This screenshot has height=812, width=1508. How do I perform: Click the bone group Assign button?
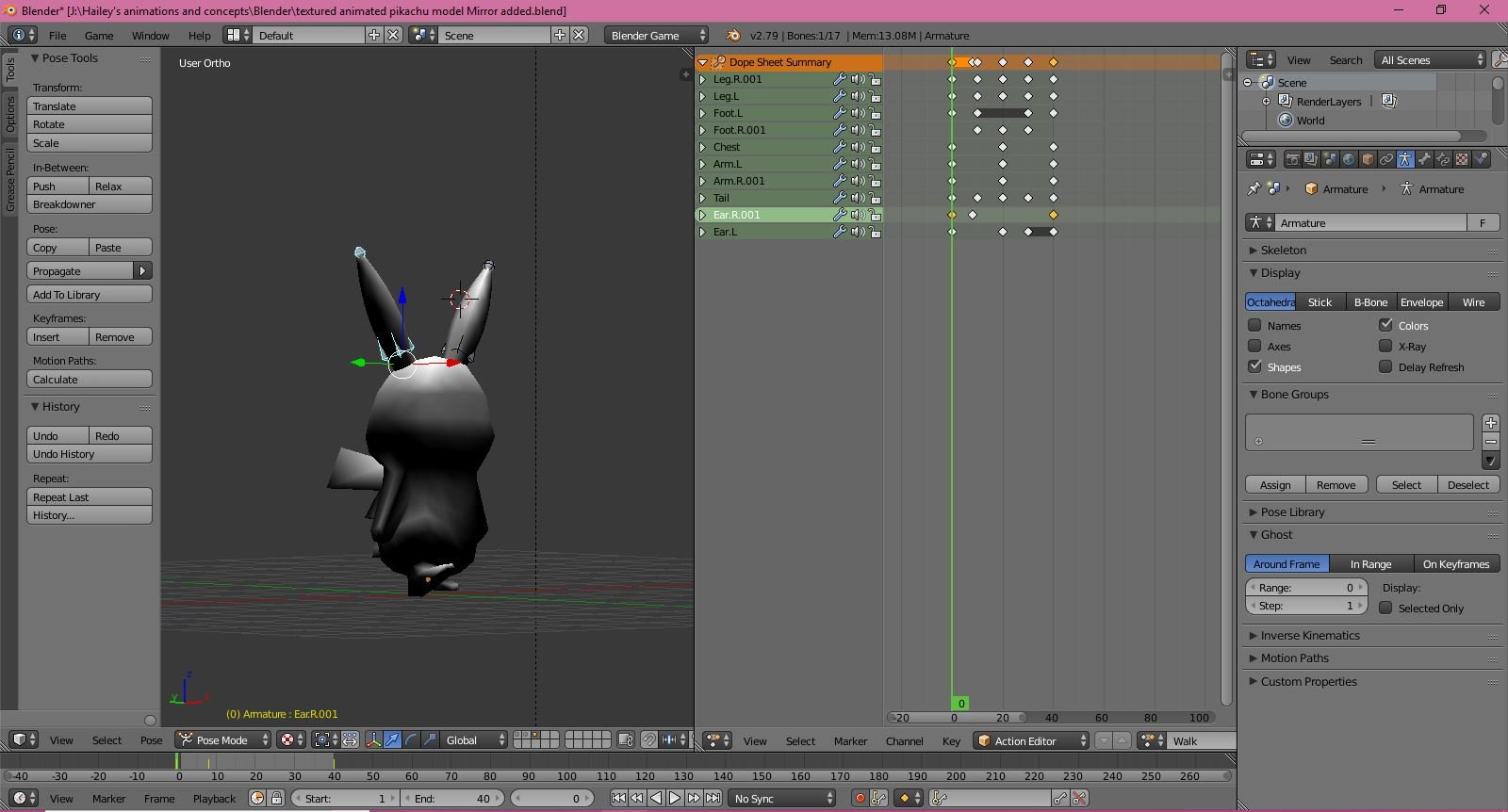(x=1275, y=485)
